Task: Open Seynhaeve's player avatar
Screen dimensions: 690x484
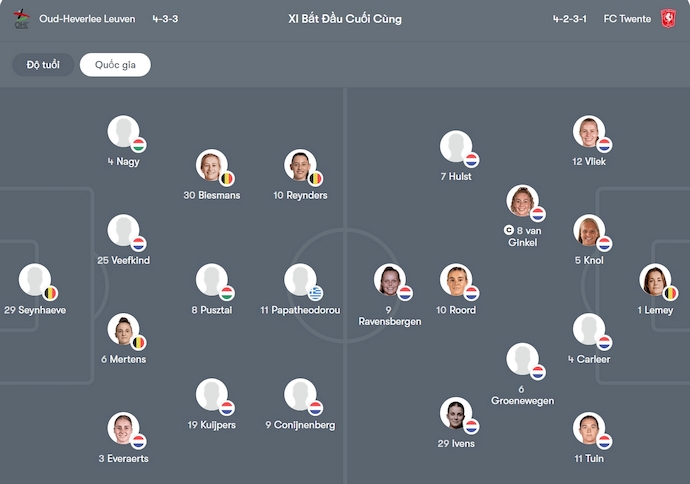Action: pos(34,280)
